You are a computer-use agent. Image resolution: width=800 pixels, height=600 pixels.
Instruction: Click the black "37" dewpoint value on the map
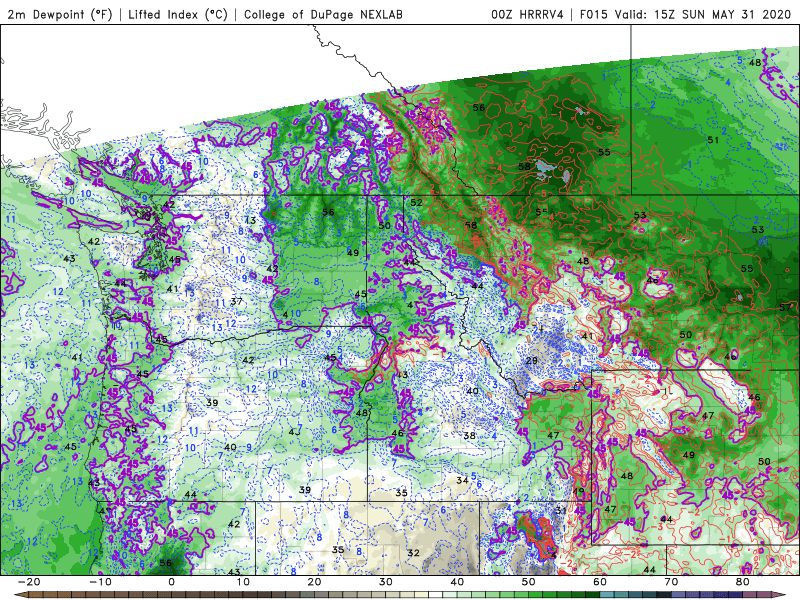click(x=236, y=302)
